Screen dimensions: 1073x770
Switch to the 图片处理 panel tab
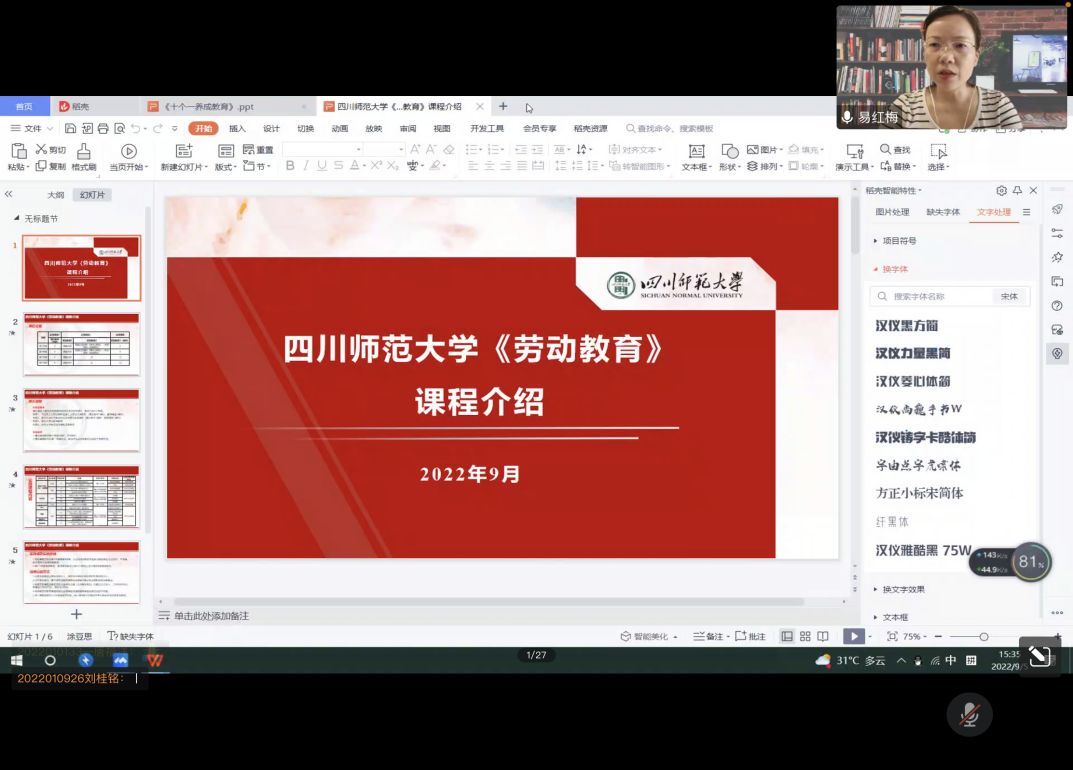tap(892, 211)
